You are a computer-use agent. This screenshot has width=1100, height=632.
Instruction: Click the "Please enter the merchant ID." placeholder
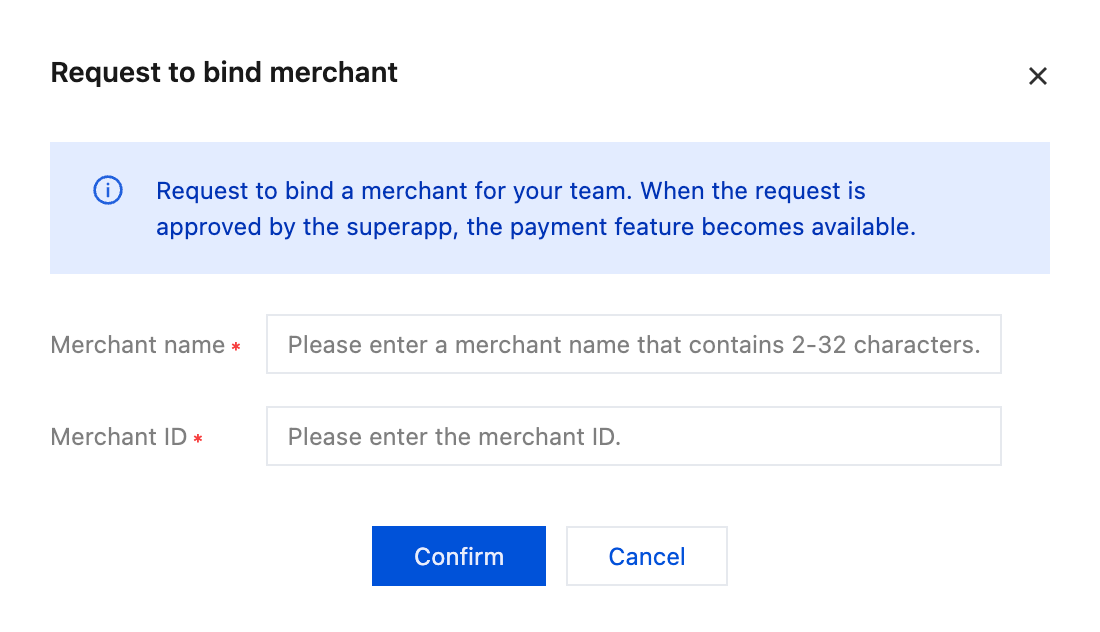click(x=454, y=437)
